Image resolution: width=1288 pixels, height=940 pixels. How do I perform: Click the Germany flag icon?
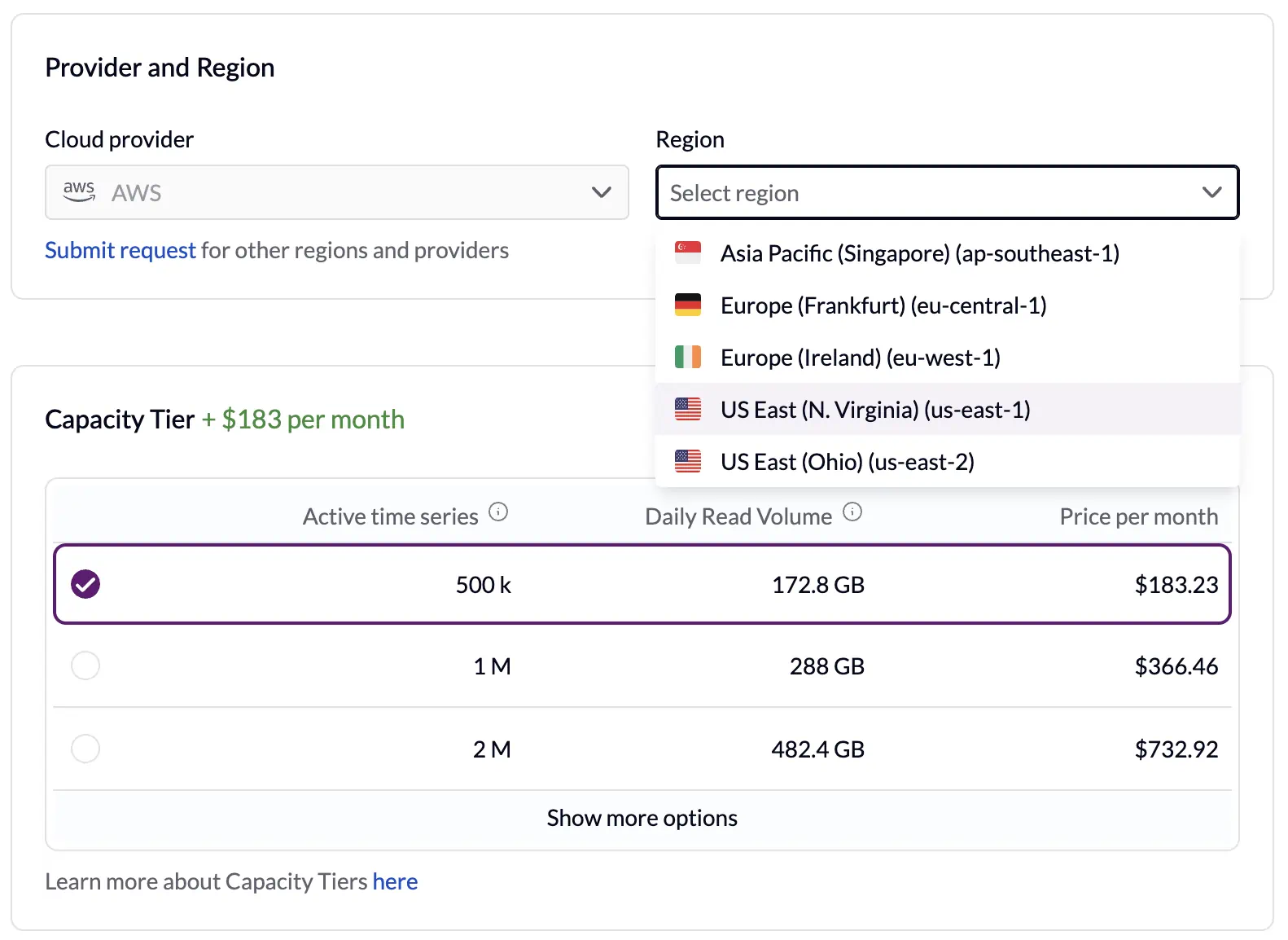[688, 305]
